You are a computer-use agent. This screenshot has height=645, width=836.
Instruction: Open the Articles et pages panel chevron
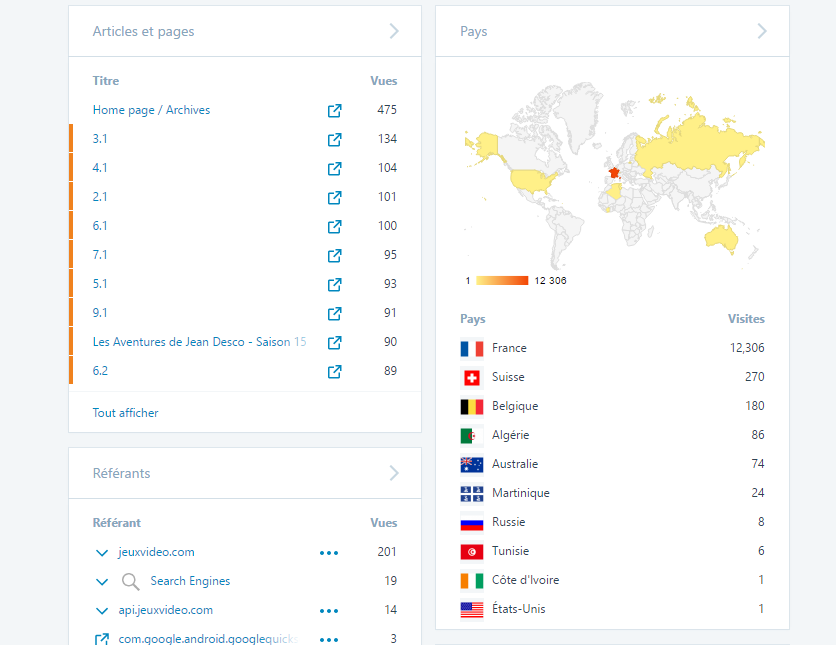coord(394,31)
